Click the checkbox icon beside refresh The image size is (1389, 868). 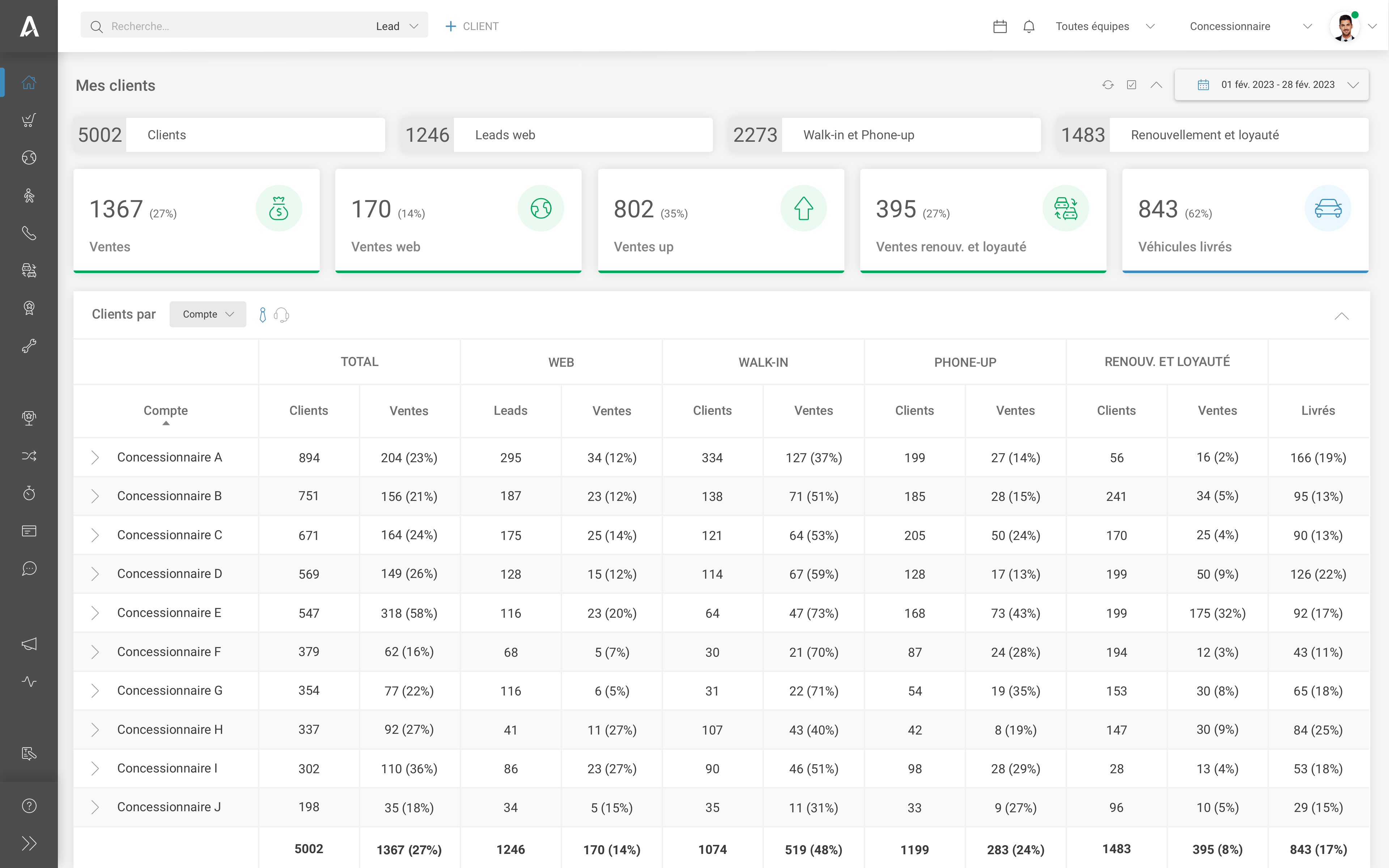1131,85
